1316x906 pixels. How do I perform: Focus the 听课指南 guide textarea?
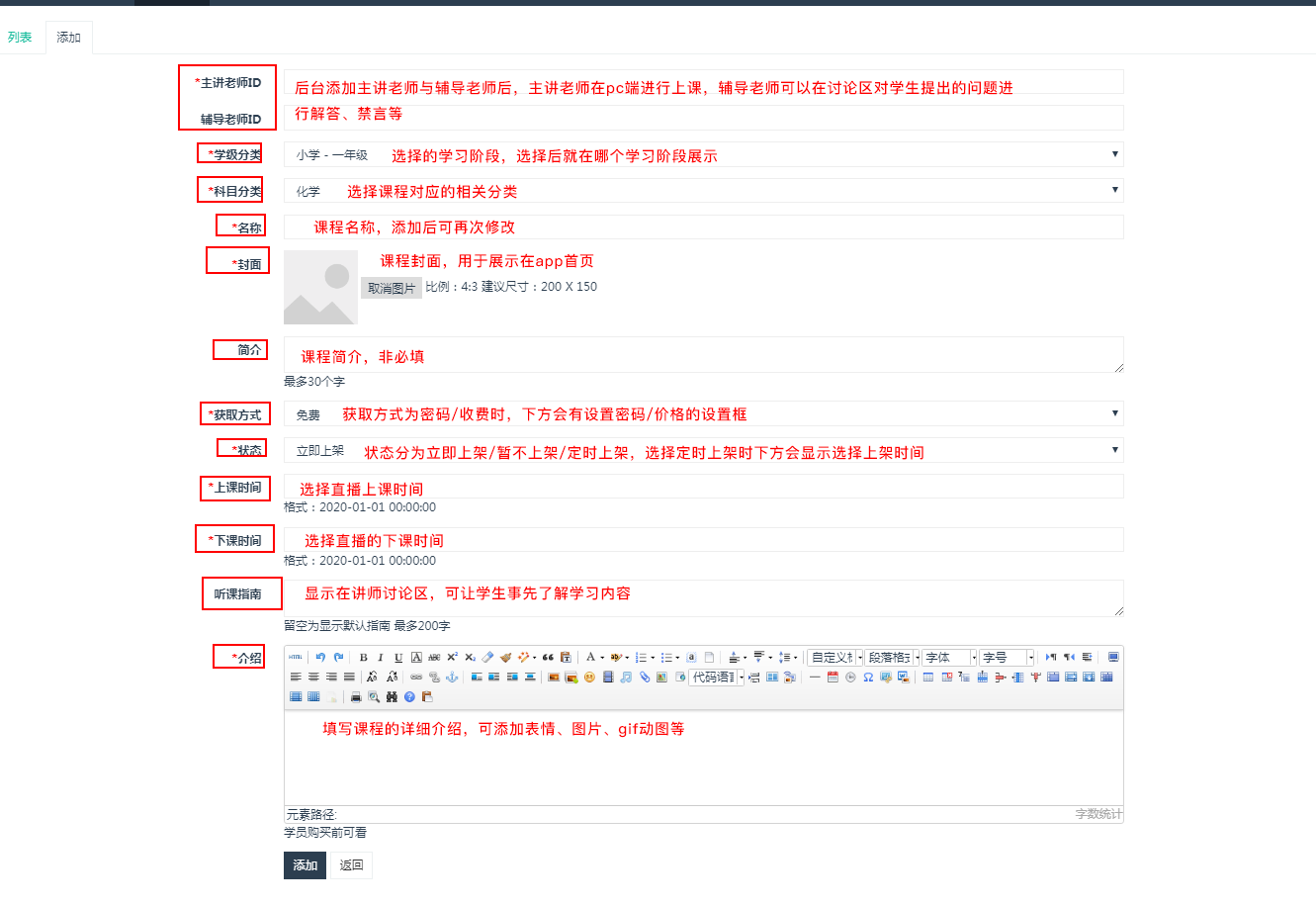(703, 597)
